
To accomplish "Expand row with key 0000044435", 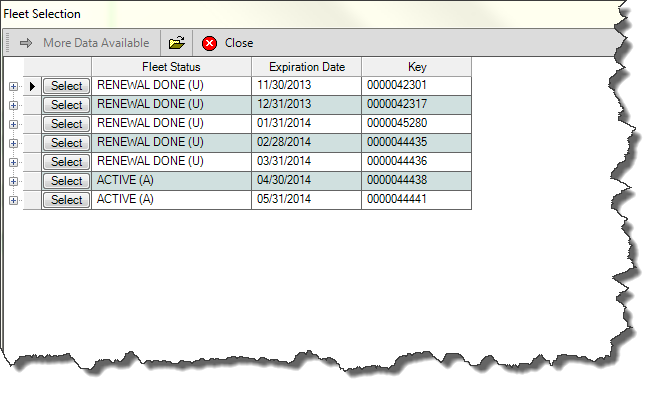I will coord(13,143).
